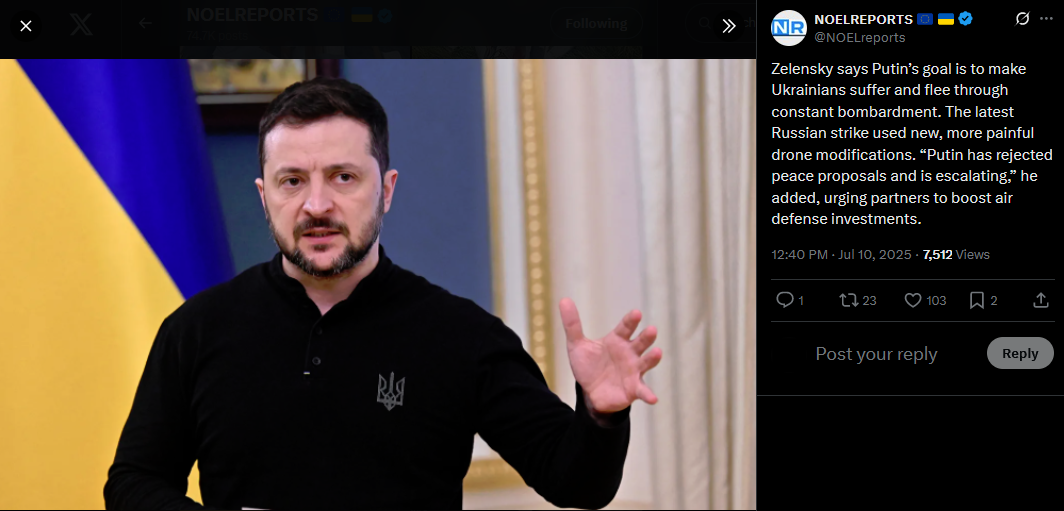Image resolution: width=1064 pixels, height=511 pixels.
Task: Click the dimmed back arrow in background
Action: coord(145,24)
